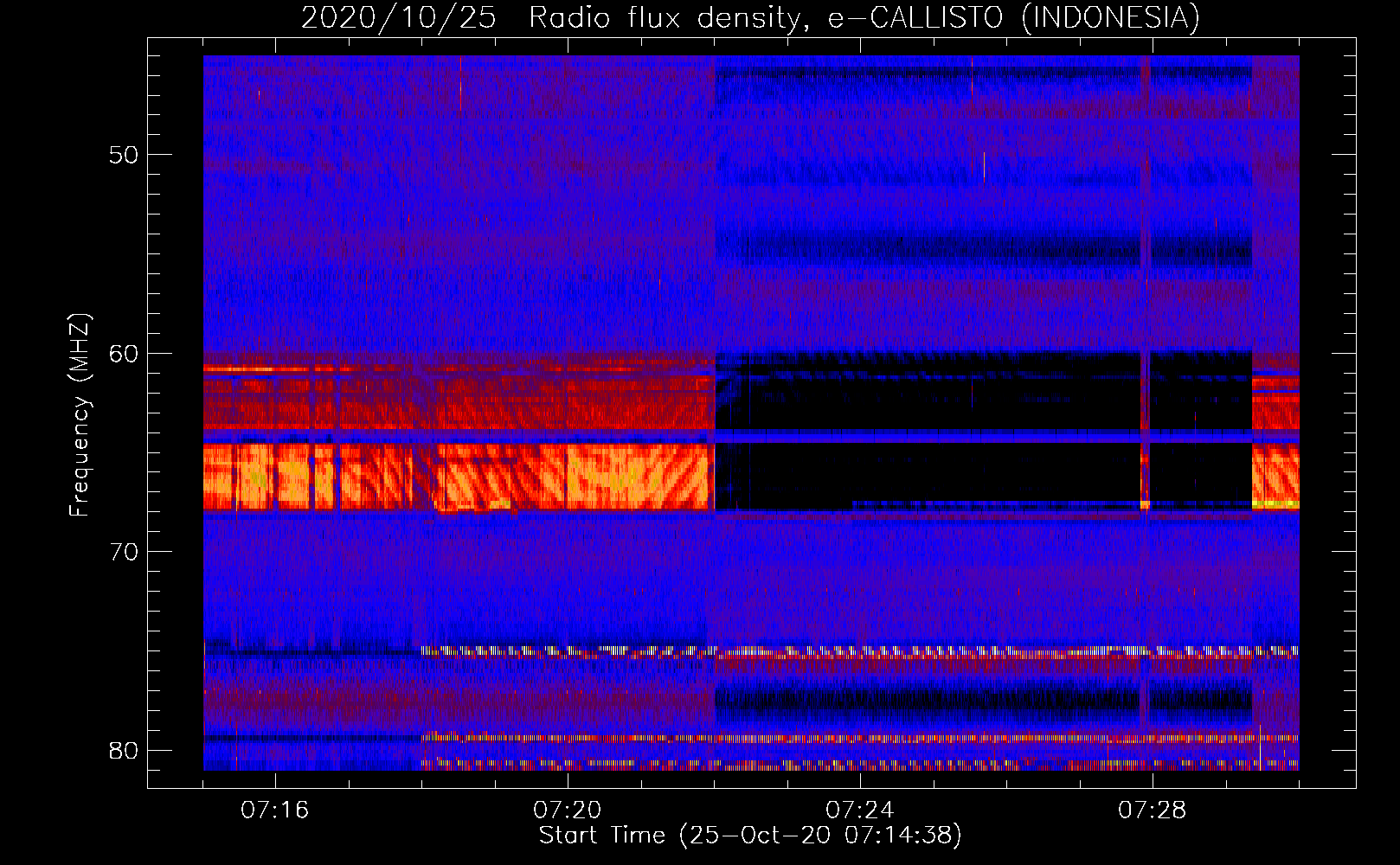Click the 80 frequency tick label
1400x865 pixels.
pos(124,750)
